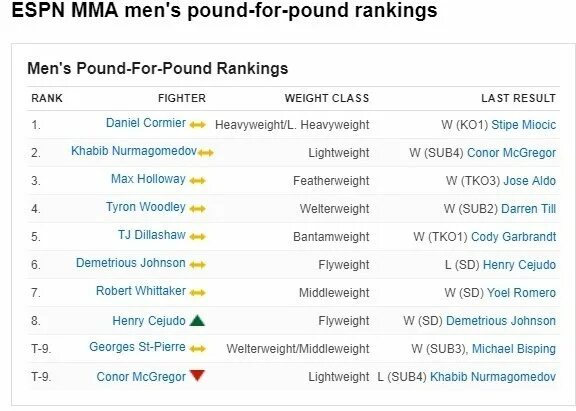Image resolution: width=576 pixels, height=411 pixels.
Task: Click the yellow no-change arrow next to Georges St-Pierre
Action: click(x=197, y=349)
